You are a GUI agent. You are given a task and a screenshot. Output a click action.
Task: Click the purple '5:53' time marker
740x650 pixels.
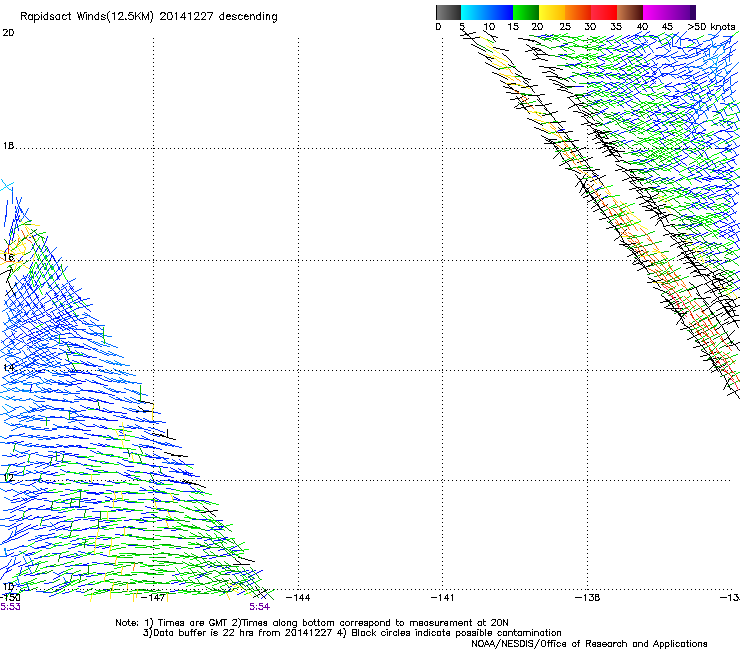click(10, 607)
